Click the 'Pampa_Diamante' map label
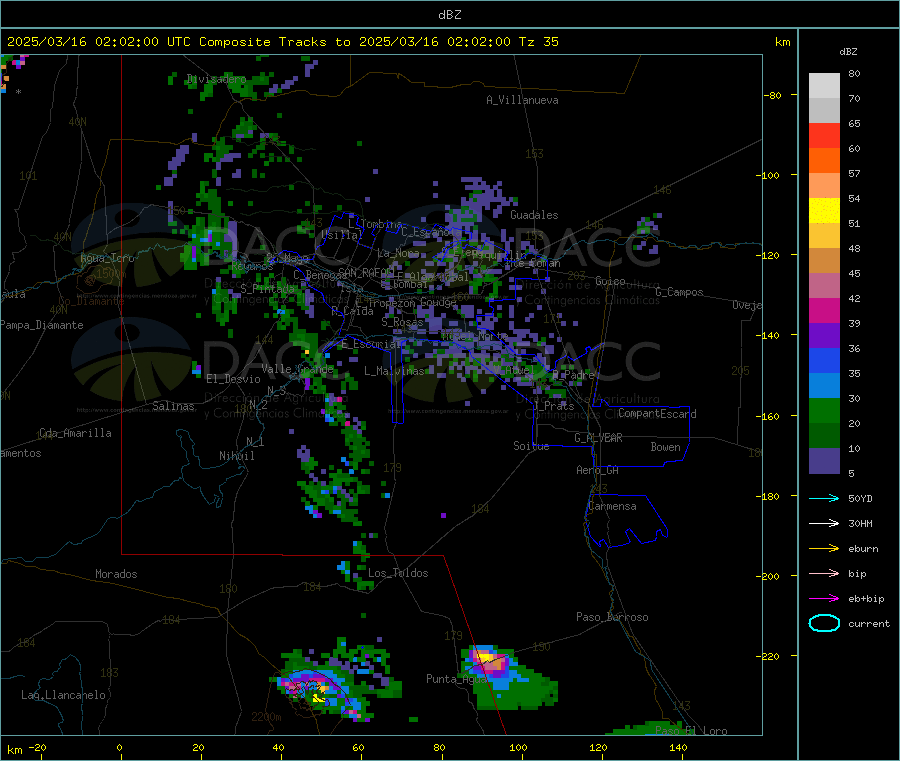The width and height of the screenshot is (900, 761). (41, 325)
